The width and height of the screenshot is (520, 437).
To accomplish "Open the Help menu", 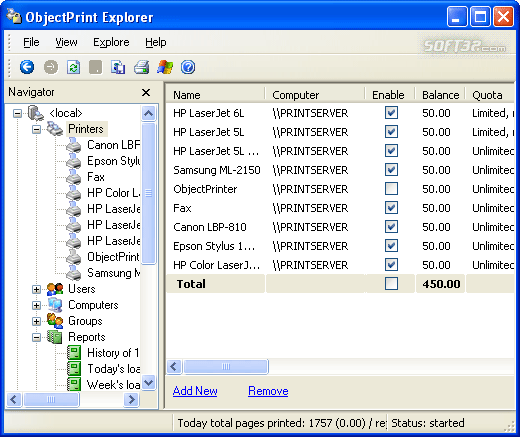I will [156, 42].
